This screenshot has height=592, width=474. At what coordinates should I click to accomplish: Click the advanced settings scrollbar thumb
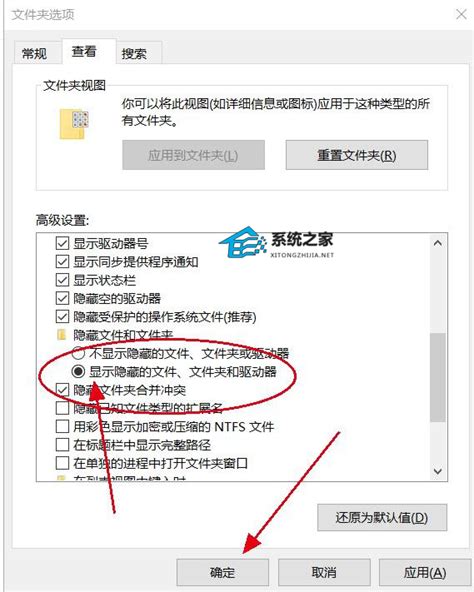tap(438, 377)
